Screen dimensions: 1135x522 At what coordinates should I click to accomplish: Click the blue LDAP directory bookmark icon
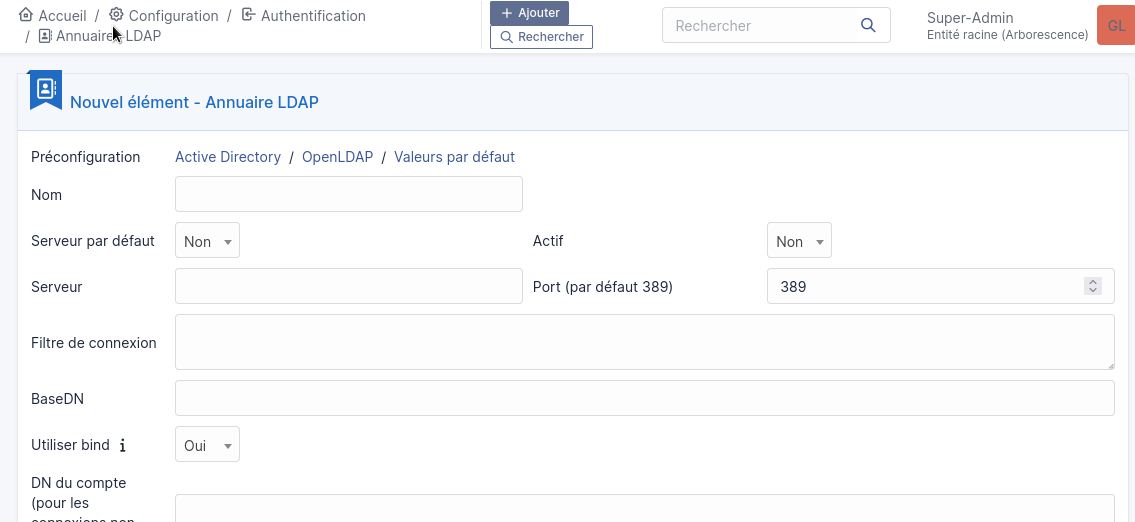[45, 89]
